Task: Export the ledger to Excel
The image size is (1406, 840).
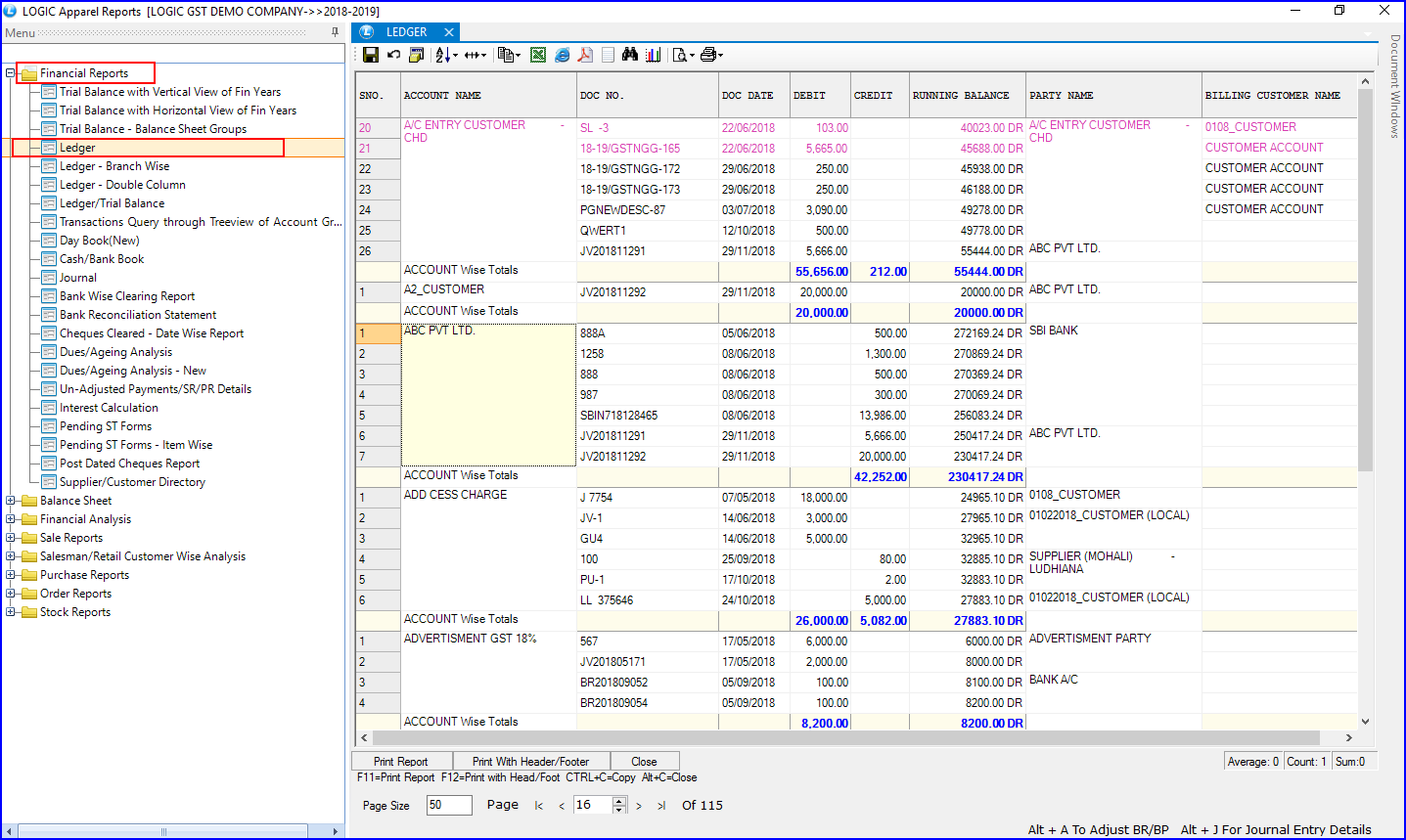Action: point(538,55)
